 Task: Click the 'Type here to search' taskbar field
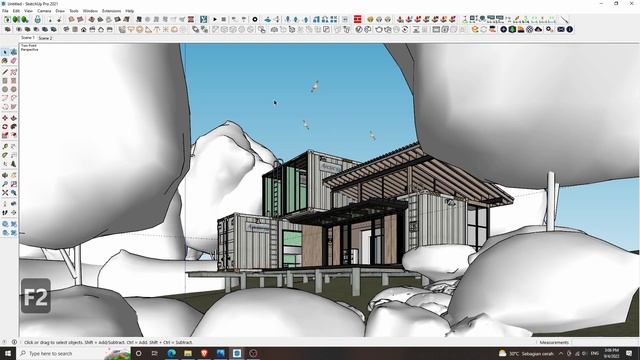pyautogui.click(x=73, y=353)
